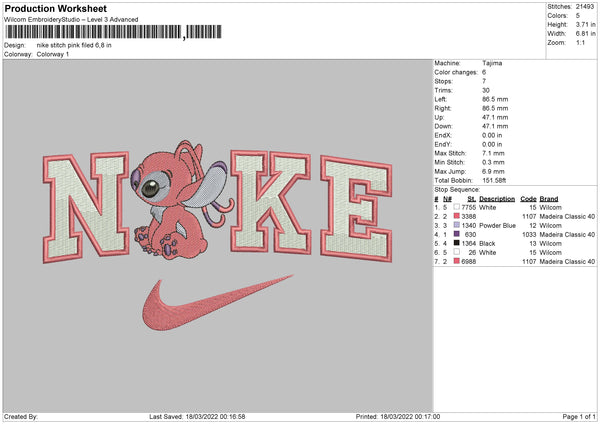The width and height of the screenshot is (600, 424).
Task: Click the Colors value 5
Action: click(578, 16)
